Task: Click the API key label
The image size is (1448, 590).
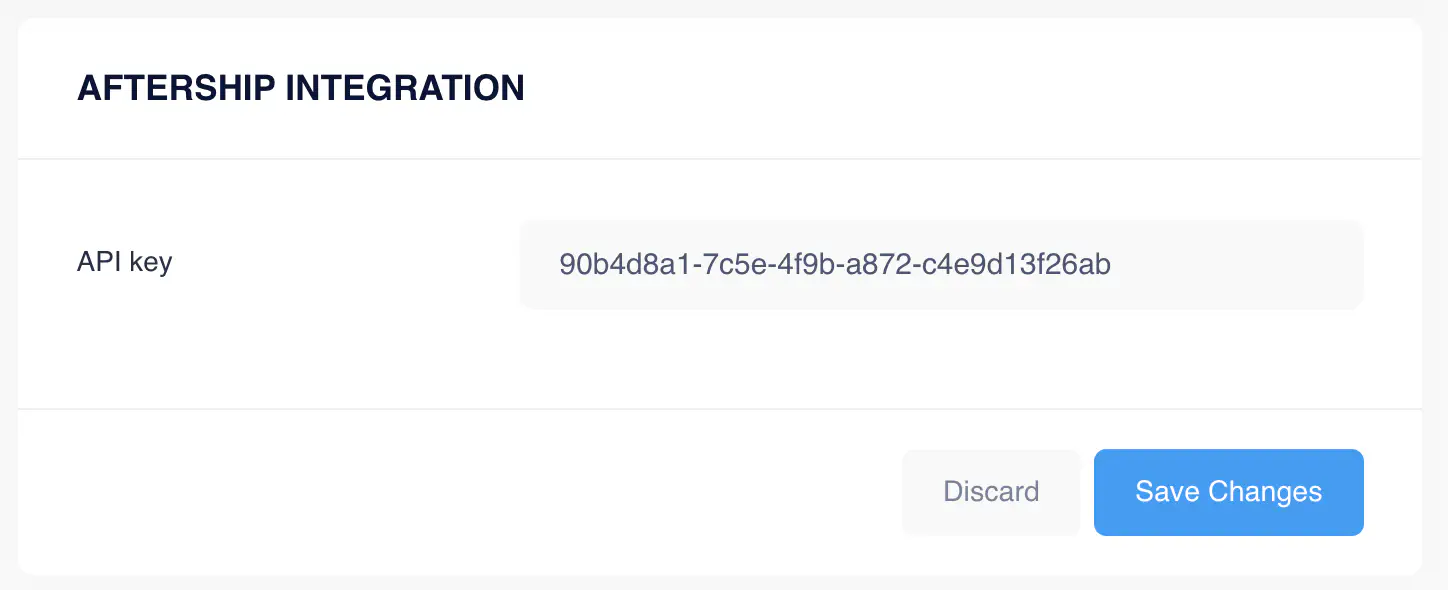Action: click(x=124, y=262)
